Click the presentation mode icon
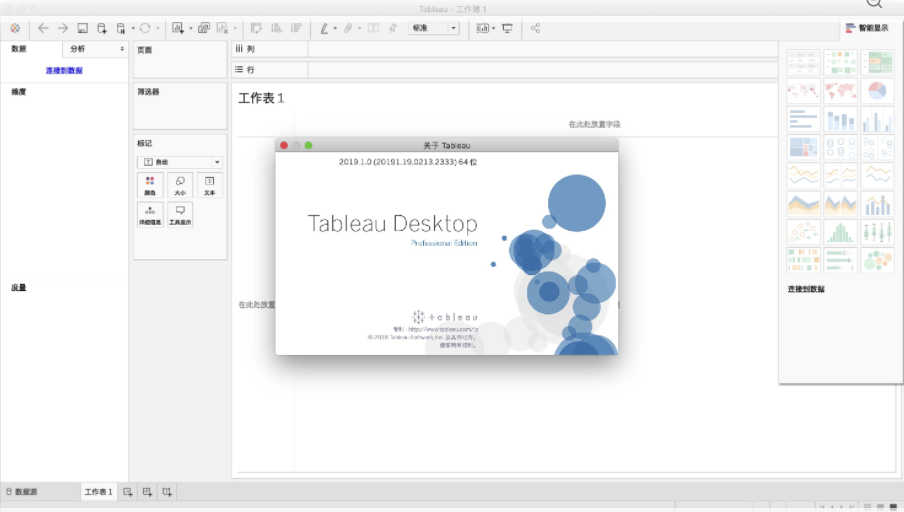This screenshot has width=904, height=512. [x=507, y=28]
